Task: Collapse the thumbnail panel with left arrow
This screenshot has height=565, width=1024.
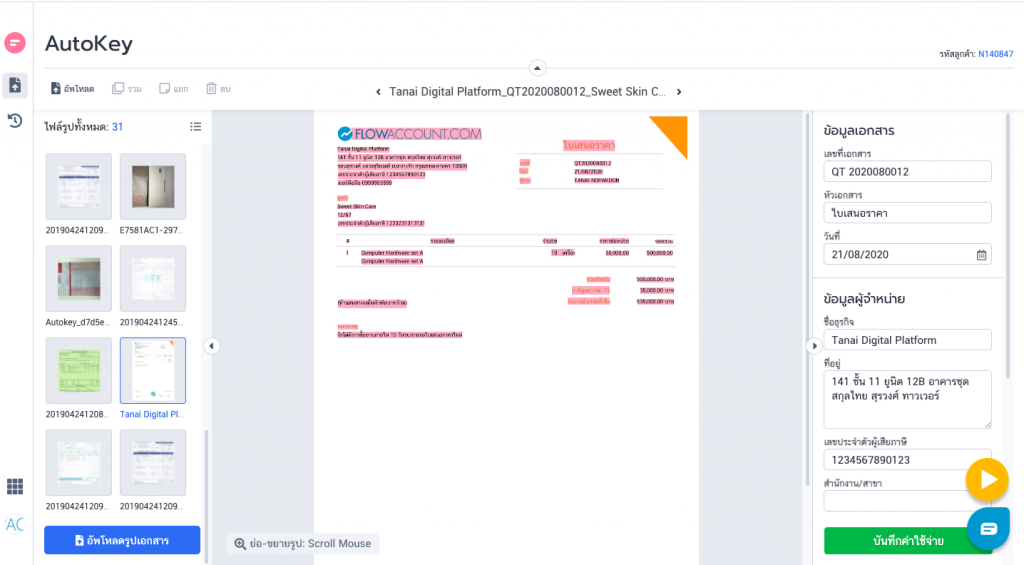Action: coord(212,346)
